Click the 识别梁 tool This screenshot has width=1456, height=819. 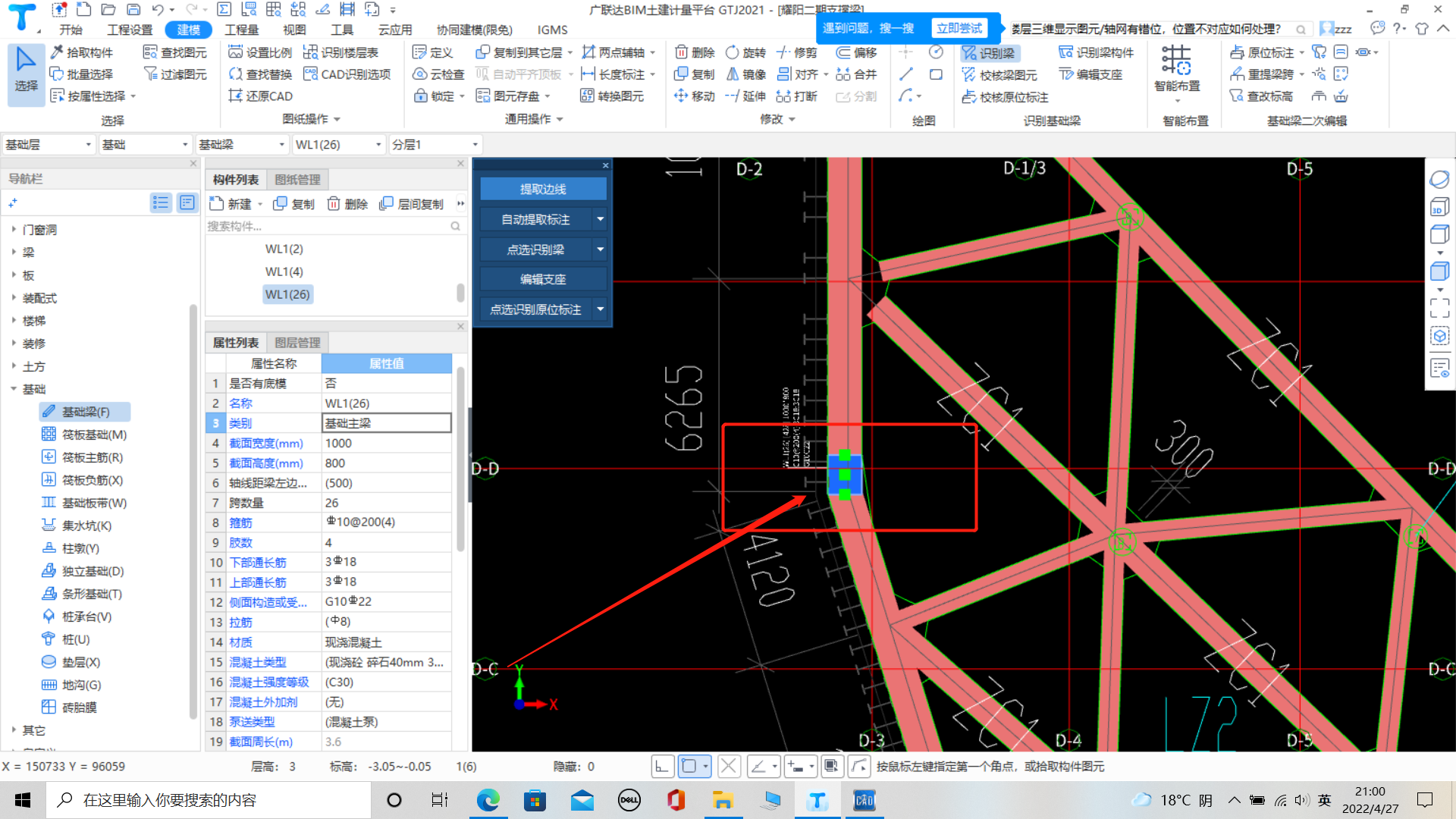tap(989, 53)
